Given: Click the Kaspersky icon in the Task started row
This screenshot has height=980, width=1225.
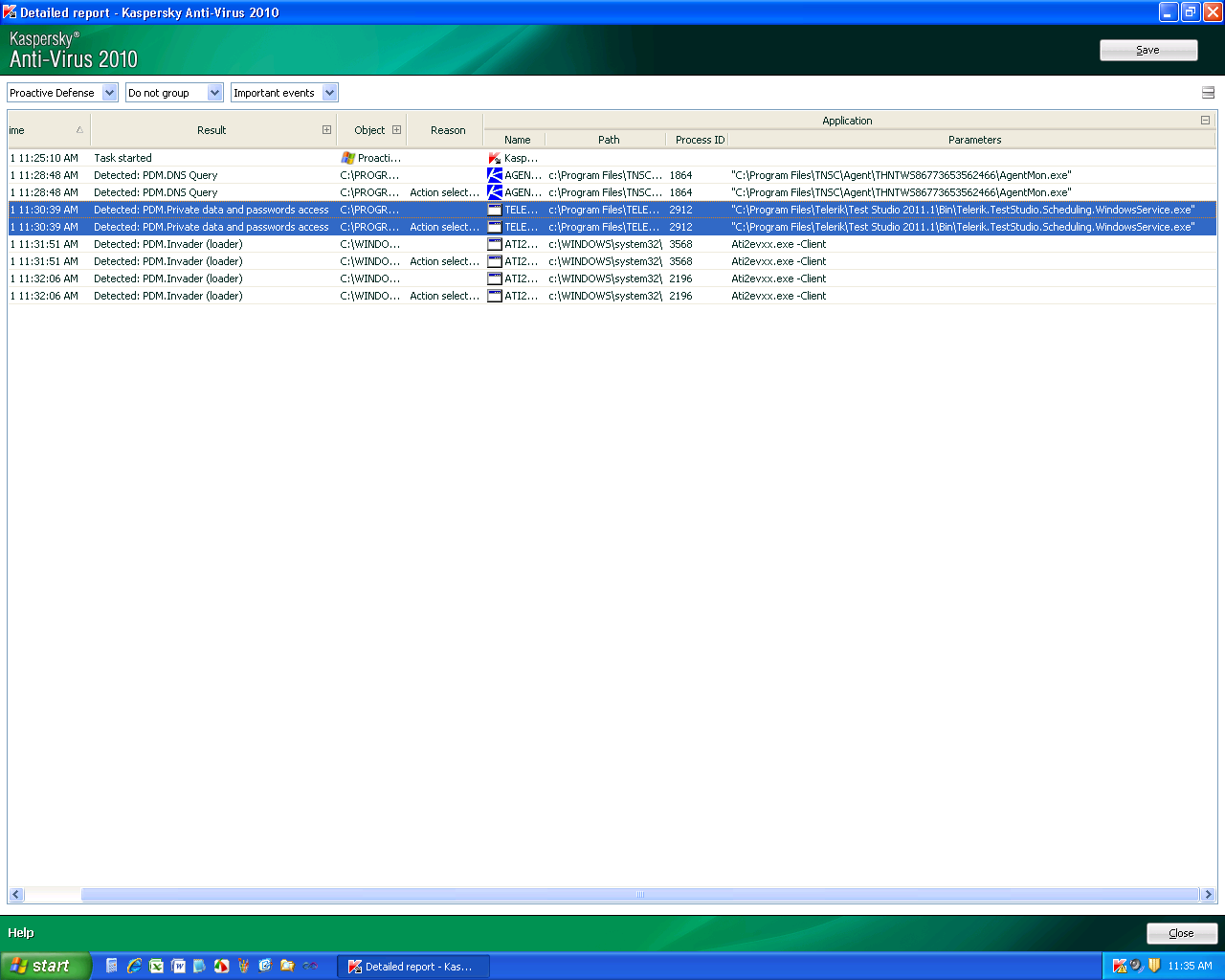Looking at the screenshot, I should point(495,158).
